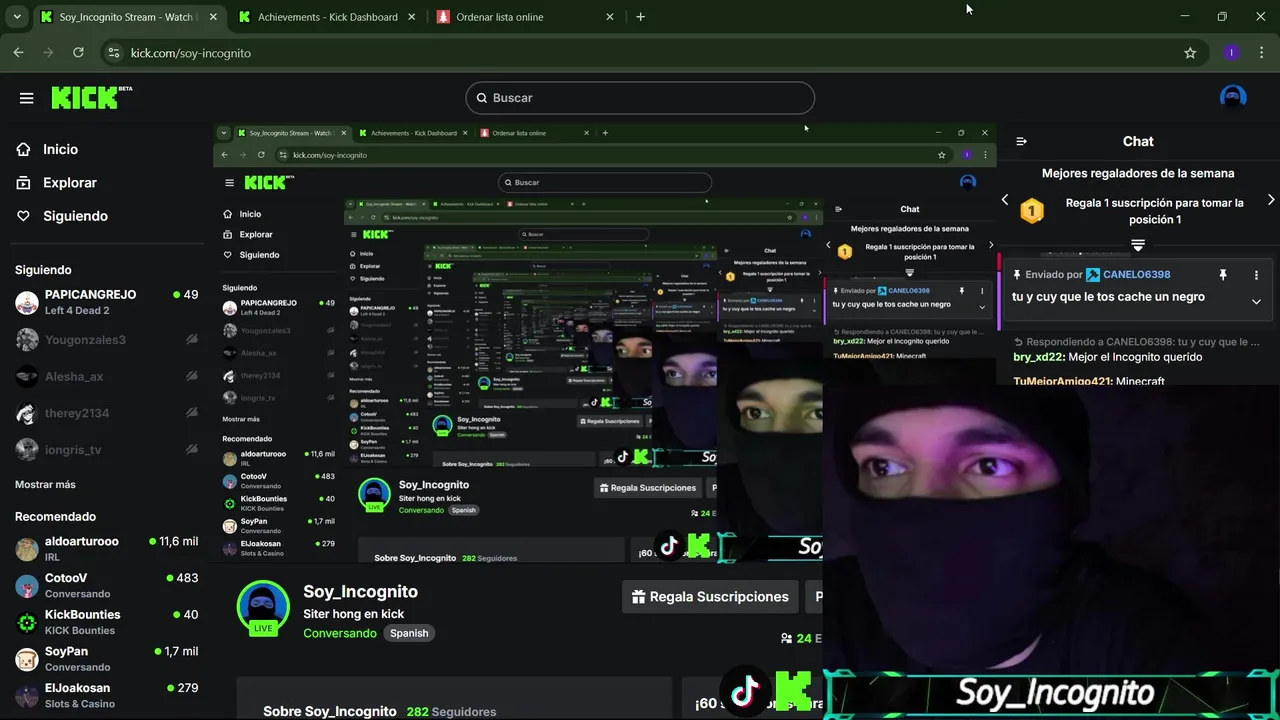Click Mejores regaladores de la semana heading
Viewport: 1280px width, 720px height.
(1138, 173)
